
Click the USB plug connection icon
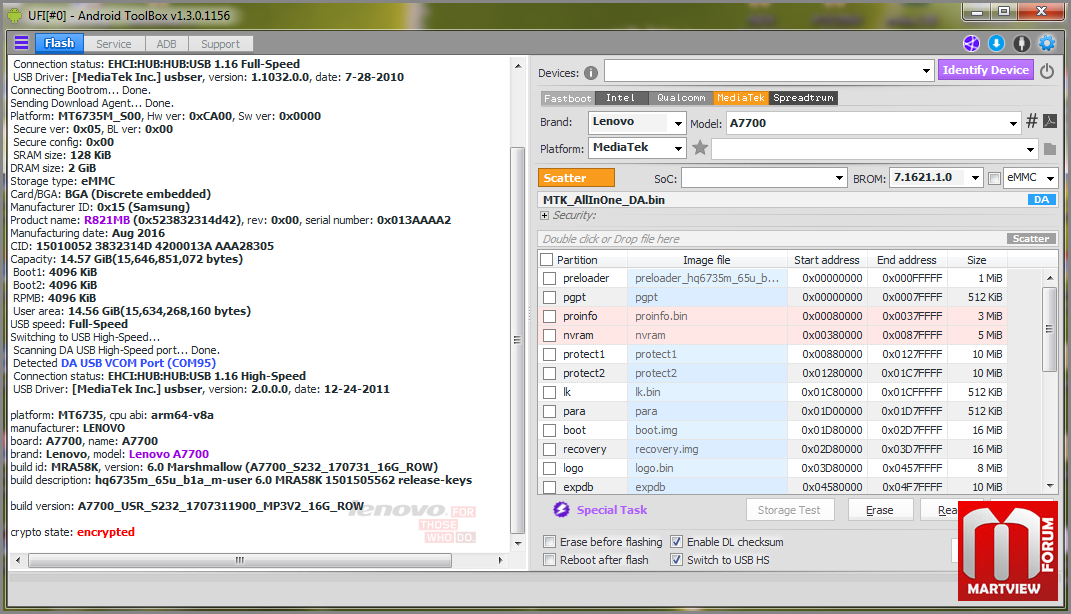1021,44
